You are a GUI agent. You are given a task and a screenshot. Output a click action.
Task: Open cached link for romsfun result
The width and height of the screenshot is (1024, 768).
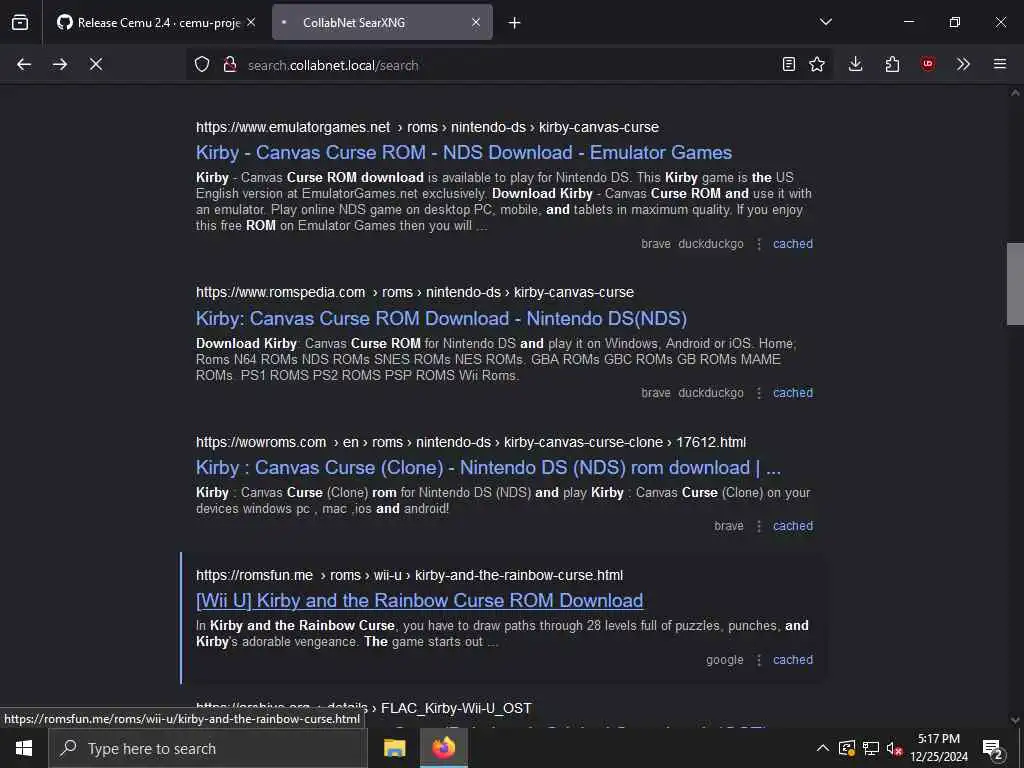point(793,660)
